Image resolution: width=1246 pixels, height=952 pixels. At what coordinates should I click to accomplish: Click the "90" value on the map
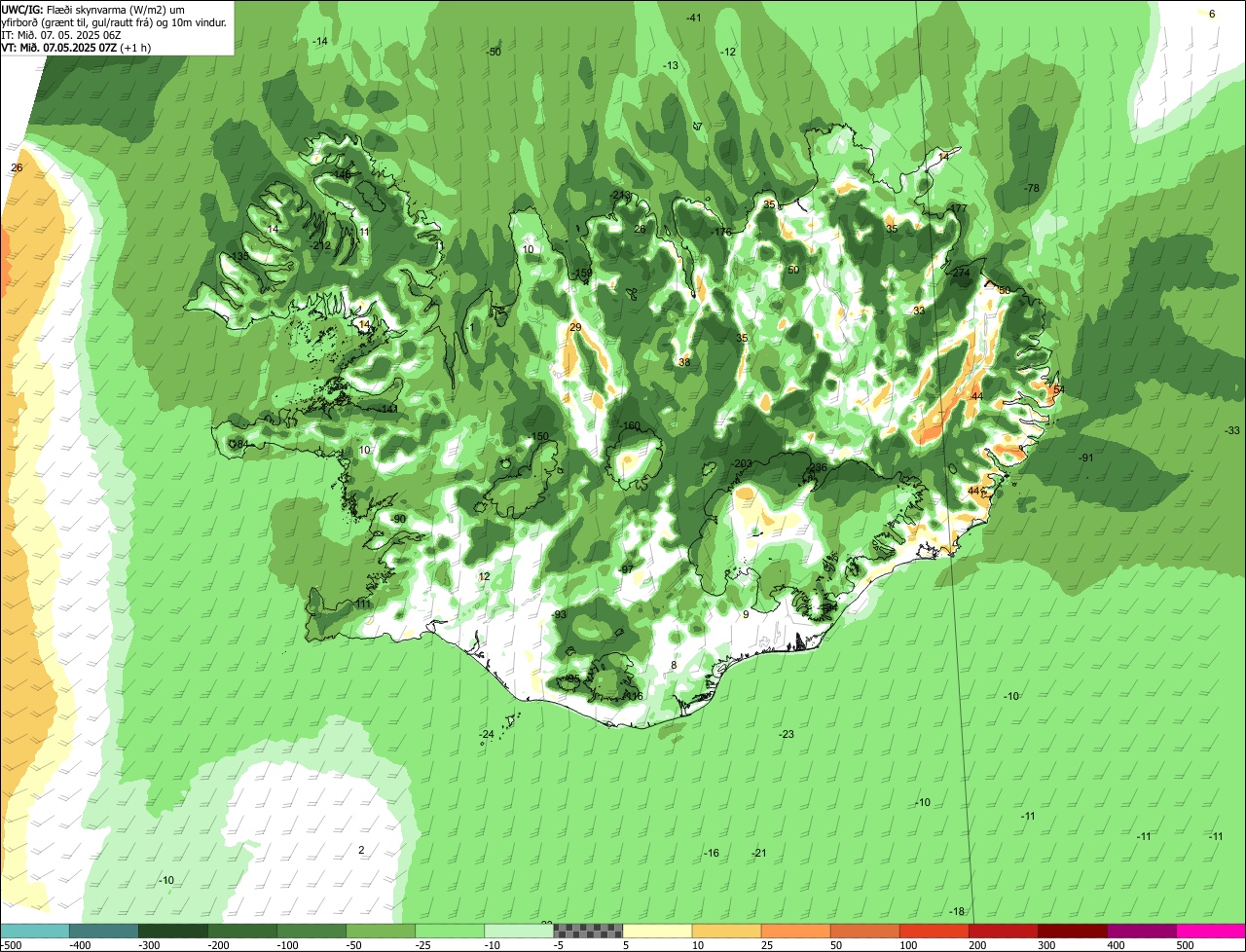399,520
